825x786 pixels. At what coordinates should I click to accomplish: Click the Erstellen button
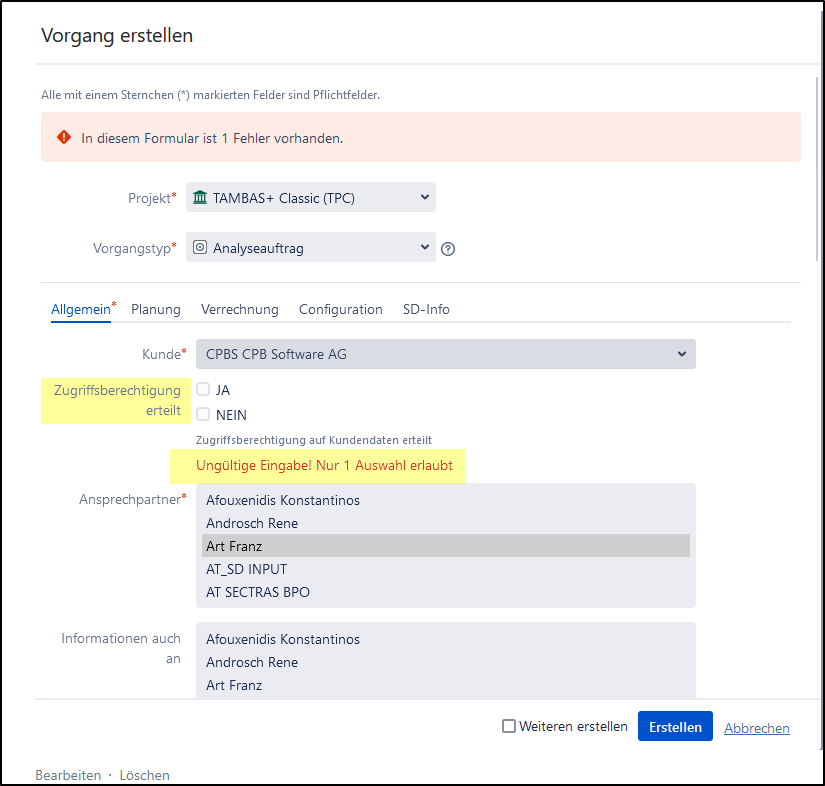pyautogui.click(x=675, y=727)
